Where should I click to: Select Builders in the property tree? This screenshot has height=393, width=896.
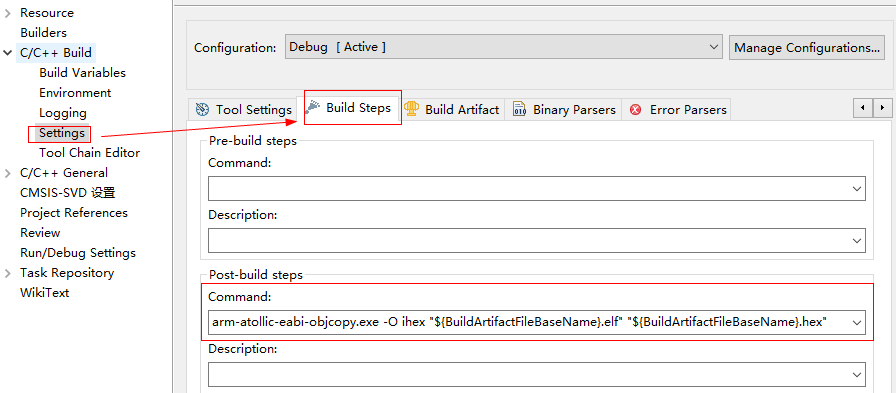point(43,33)
